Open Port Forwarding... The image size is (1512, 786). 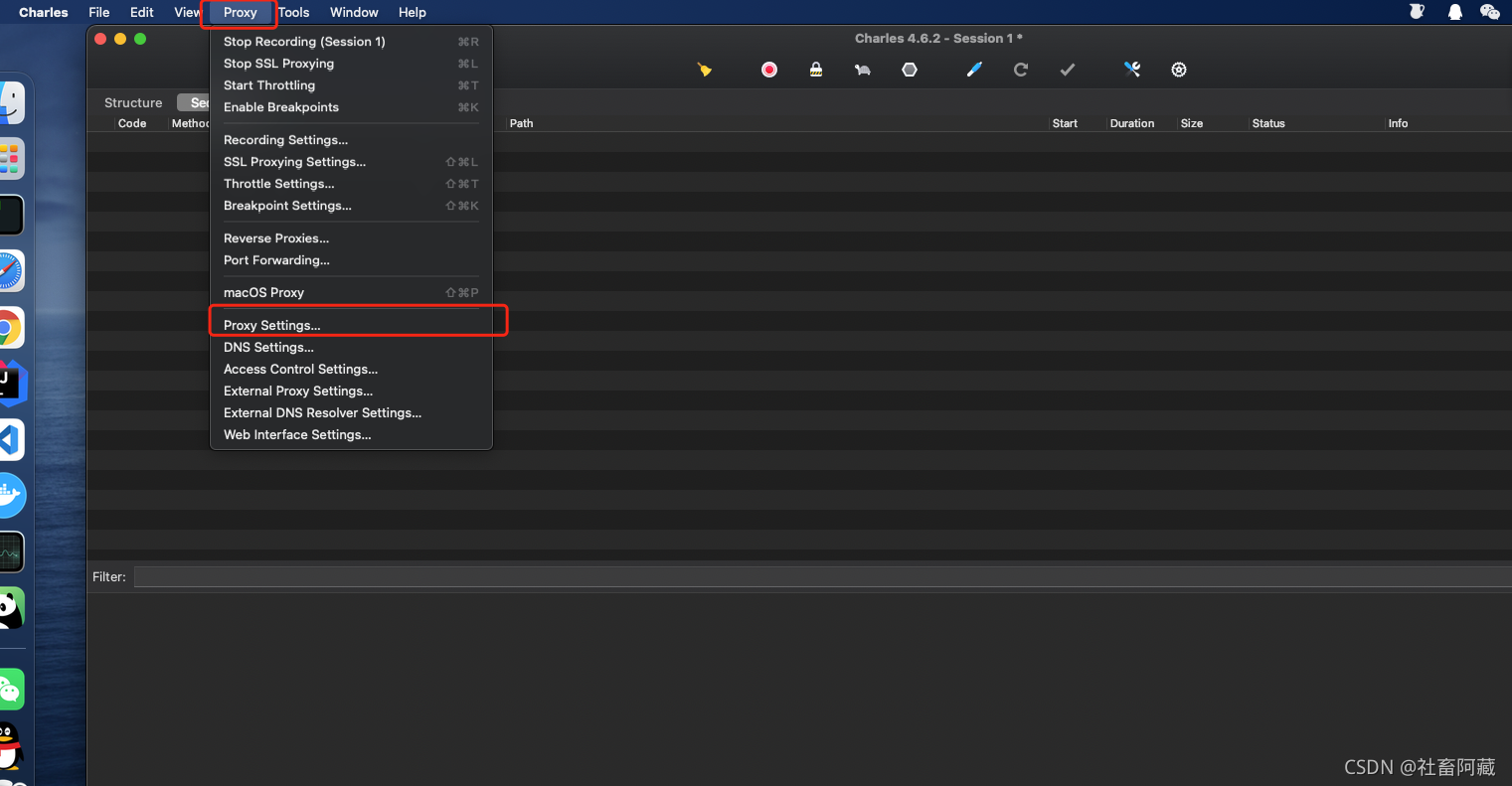352,260
